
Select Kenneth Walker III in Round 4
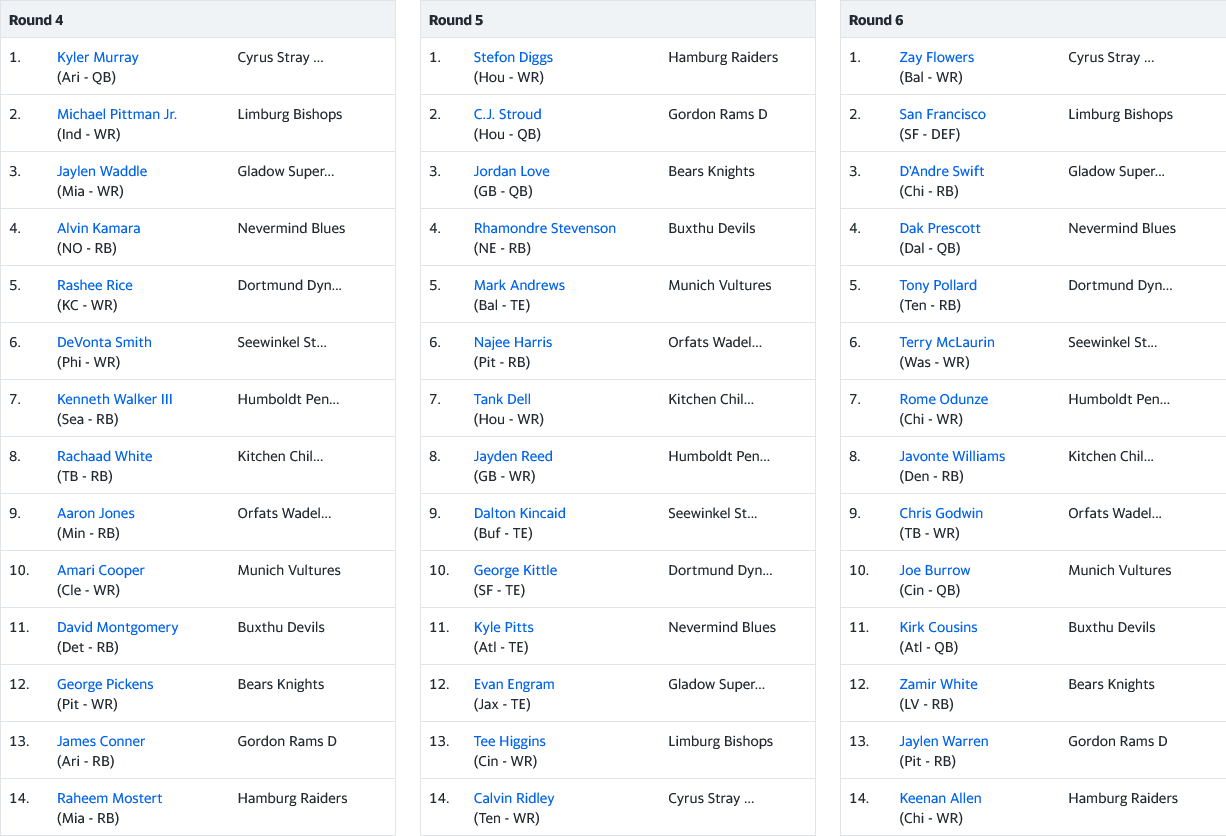pyautogui.click(x=114, y=399)
